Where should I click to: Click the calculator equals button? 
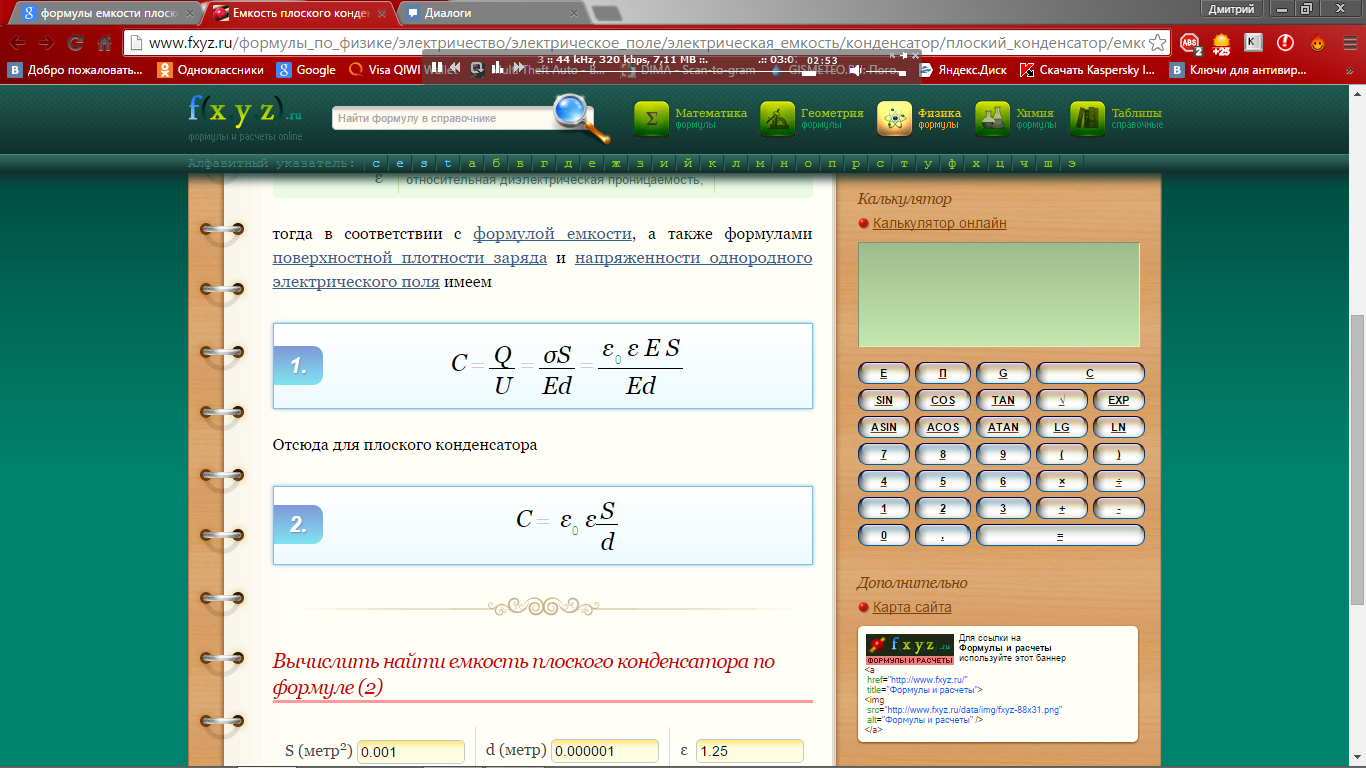(1060, 536)
